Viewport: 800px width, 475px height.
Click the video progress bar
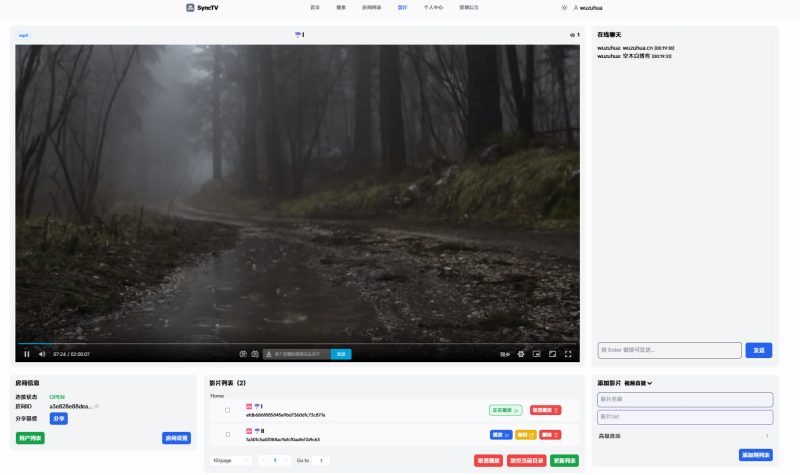point(297,344)
